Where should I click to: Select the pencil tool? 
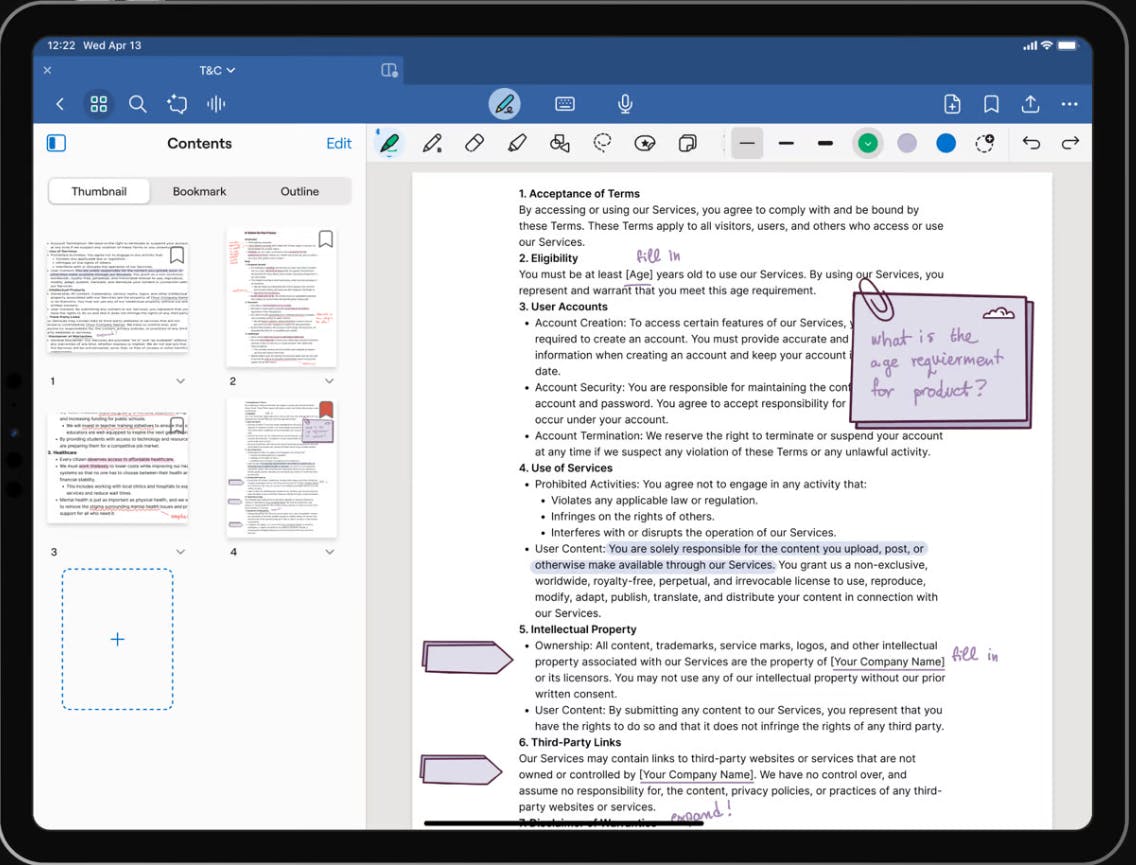433,143
